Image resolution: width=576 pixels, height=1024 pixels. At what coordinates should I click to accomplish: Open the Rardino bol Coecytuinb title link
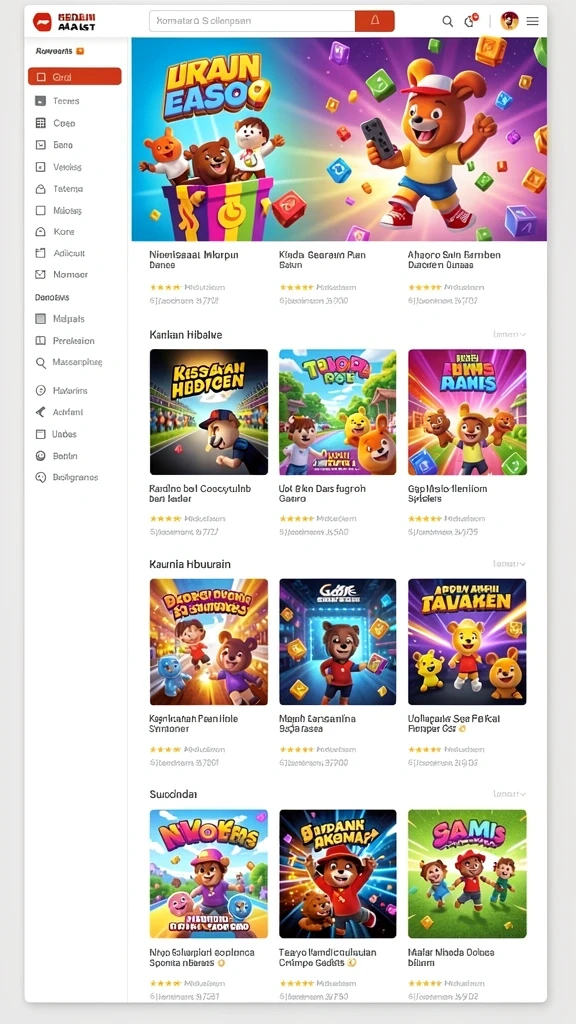[x=200, y=493]
